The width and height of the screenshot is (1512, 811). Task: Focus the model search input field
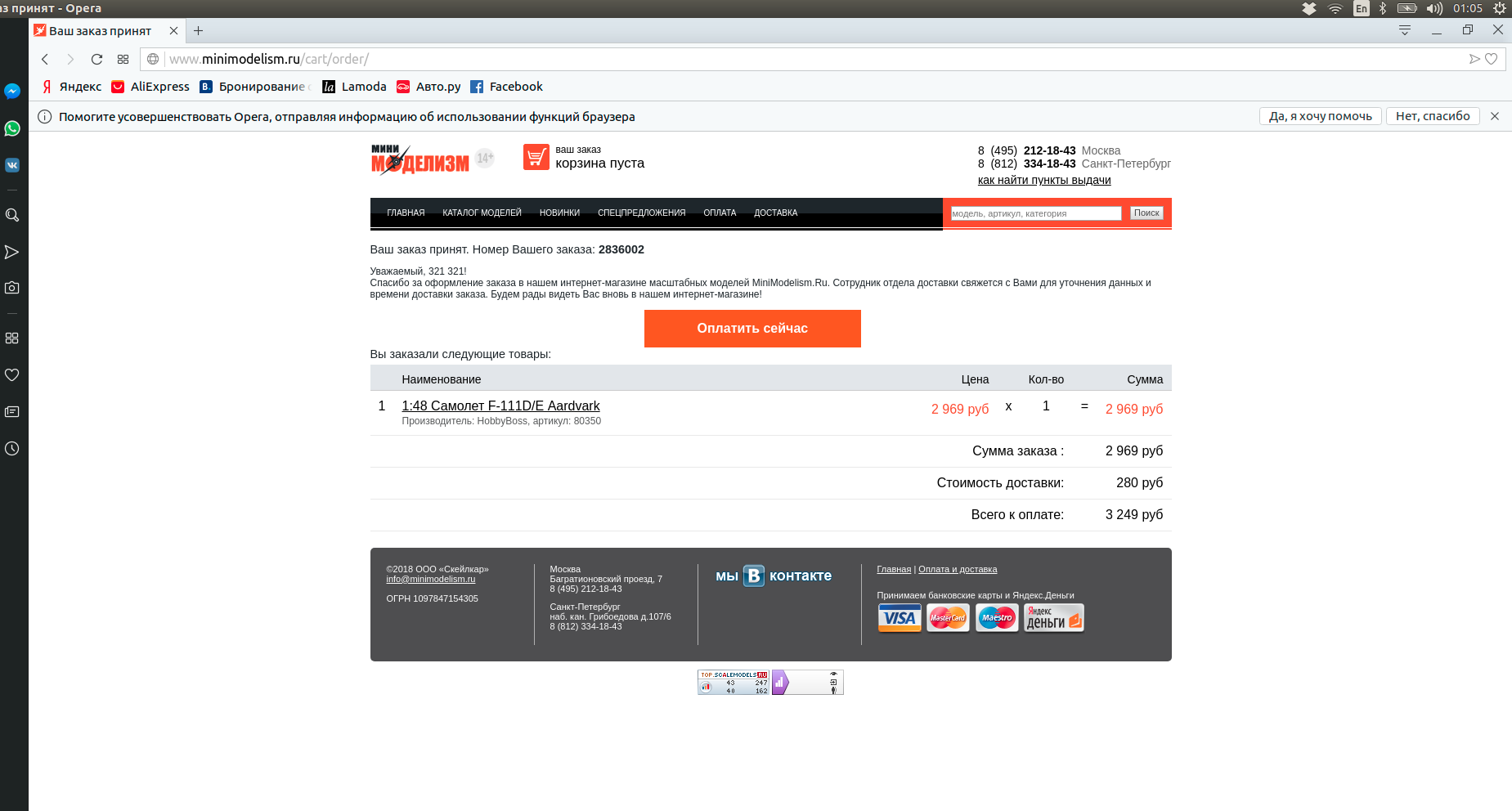1035,213
